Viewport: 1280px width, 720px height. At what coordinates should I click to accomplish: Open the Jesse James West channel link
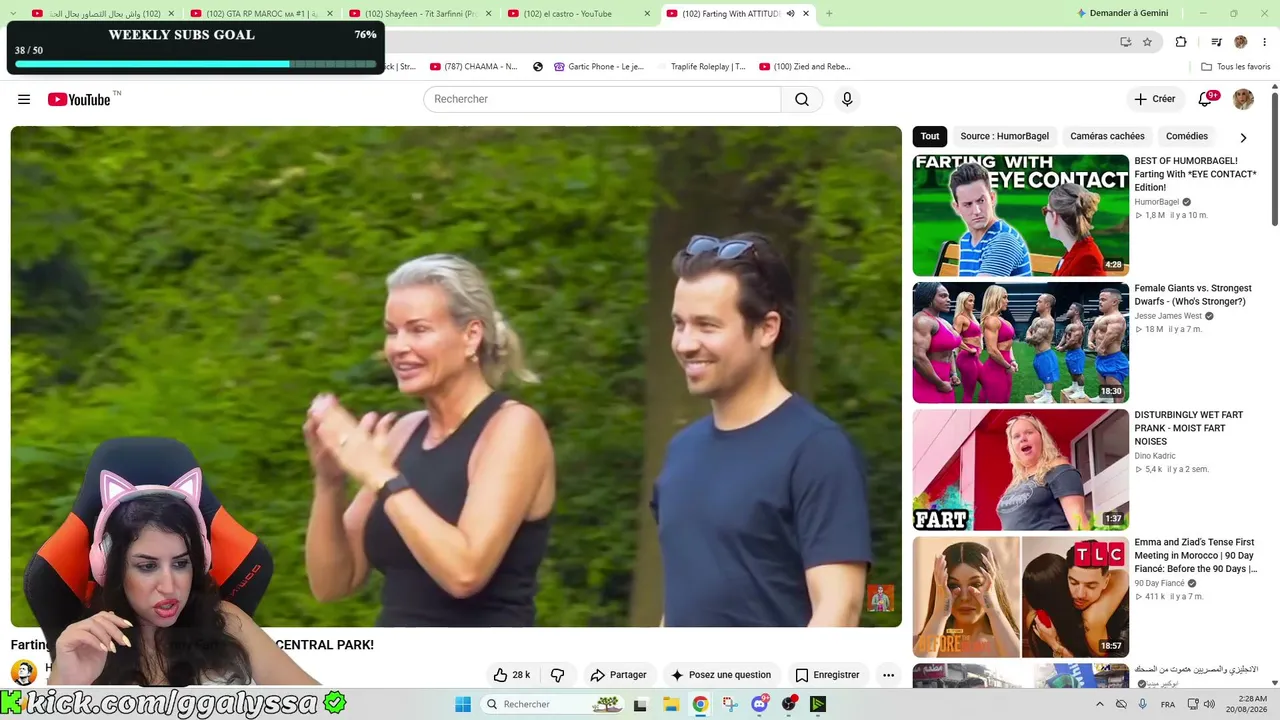click(1167, 316)
